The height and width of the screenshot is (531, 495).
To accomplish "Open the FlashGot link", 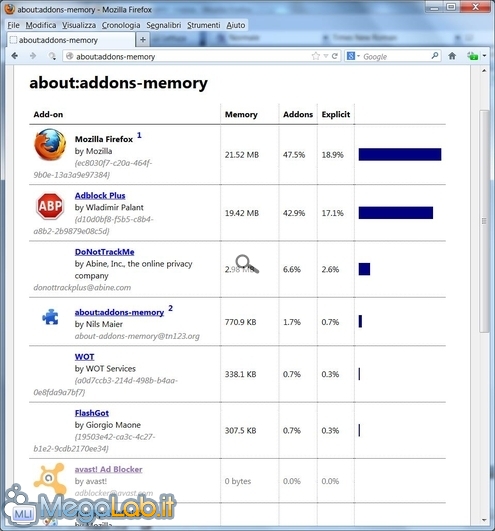I will 92,413.
